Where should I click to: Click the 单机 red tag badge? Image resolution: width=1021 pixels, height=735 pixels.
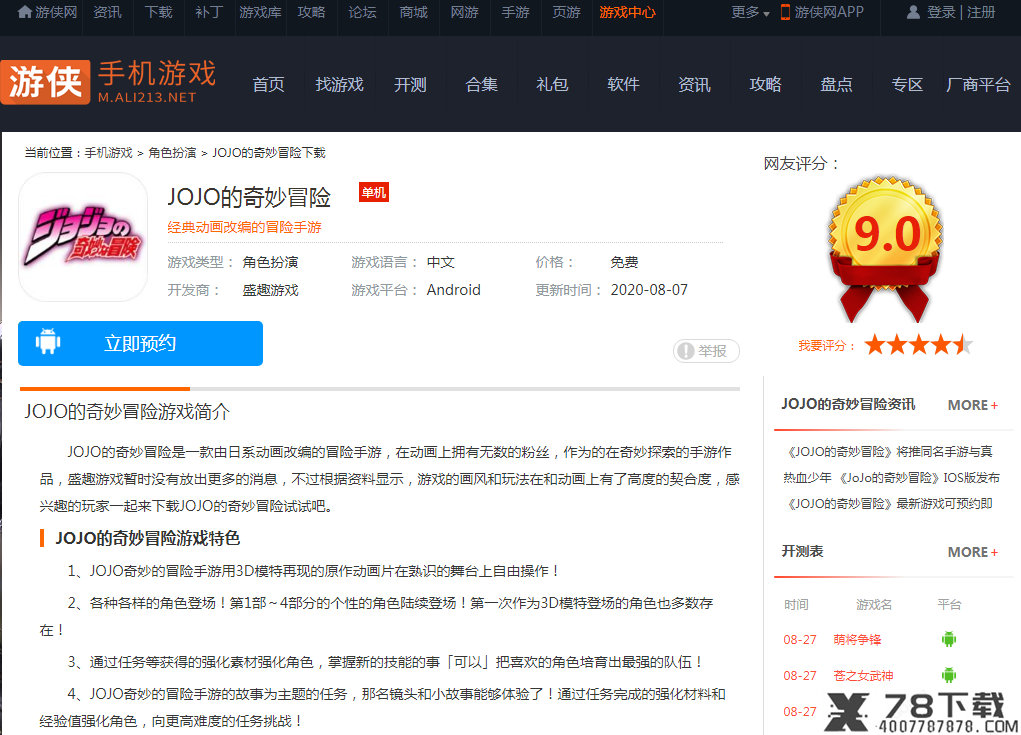[x=374, y=192]
